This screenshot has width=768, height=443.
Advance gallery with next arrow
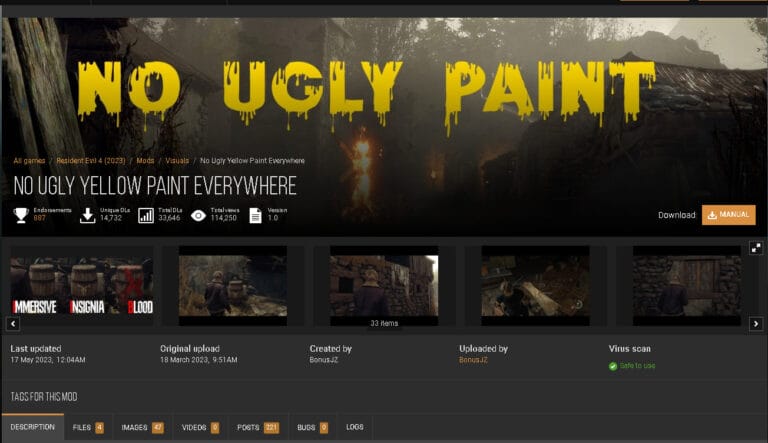tap(756, 324)
